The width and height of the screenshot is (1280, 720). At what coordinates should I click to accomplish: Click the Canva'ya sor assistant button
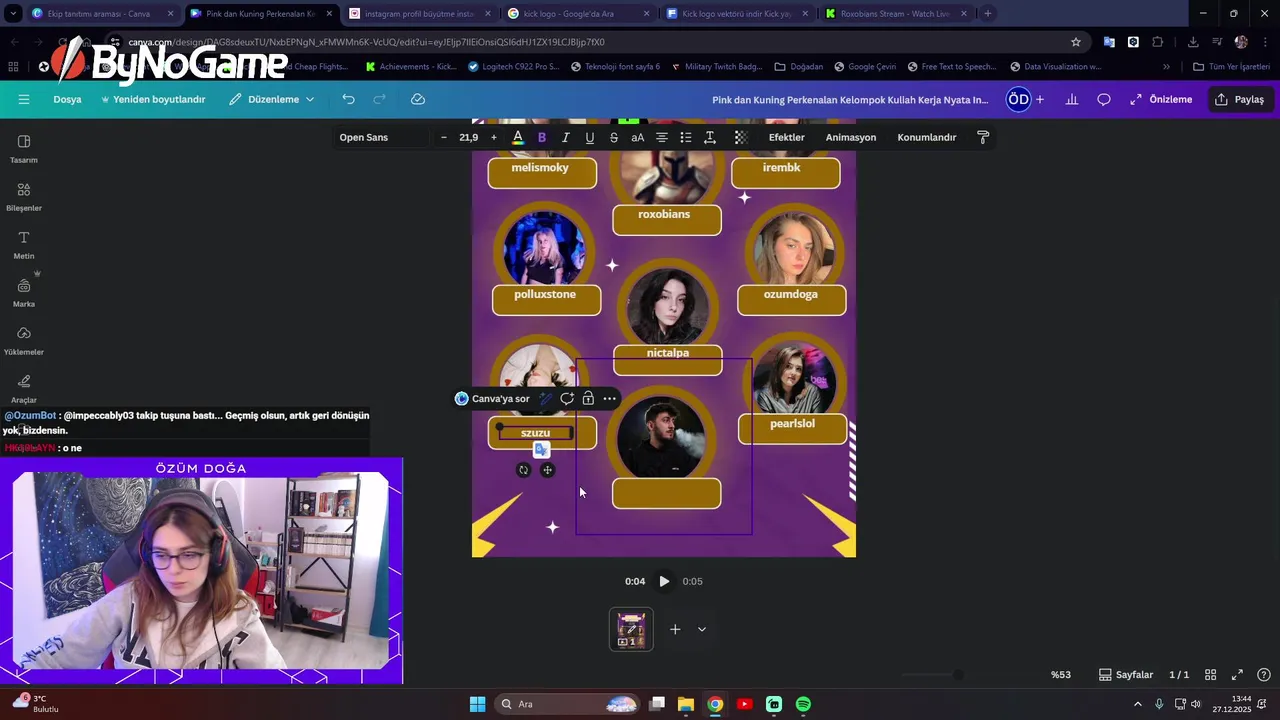(x=492, y=398)
